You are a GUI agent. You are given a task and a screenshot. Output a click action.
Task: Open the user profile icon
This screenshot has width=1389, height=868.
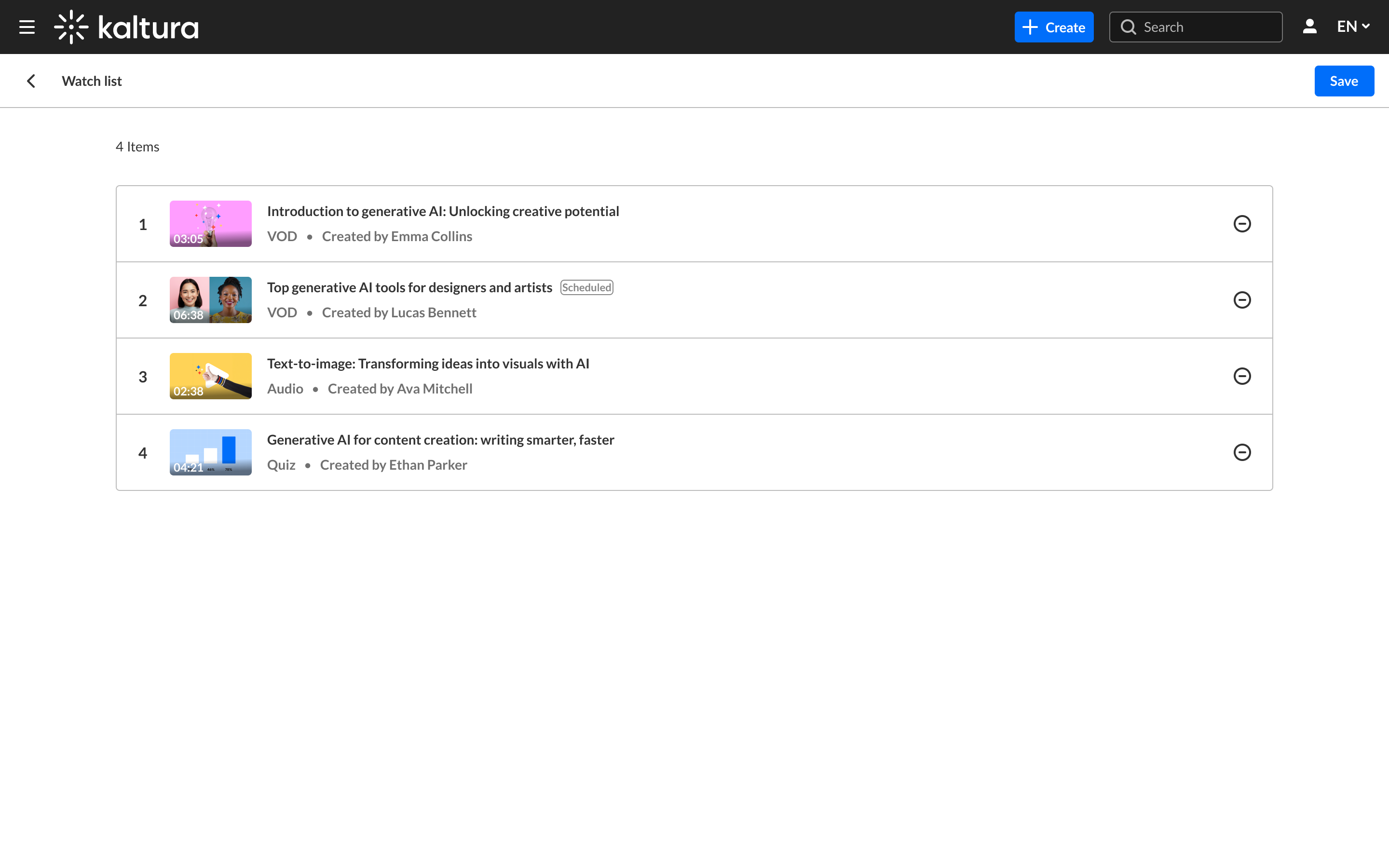[x=1309, y=27]
